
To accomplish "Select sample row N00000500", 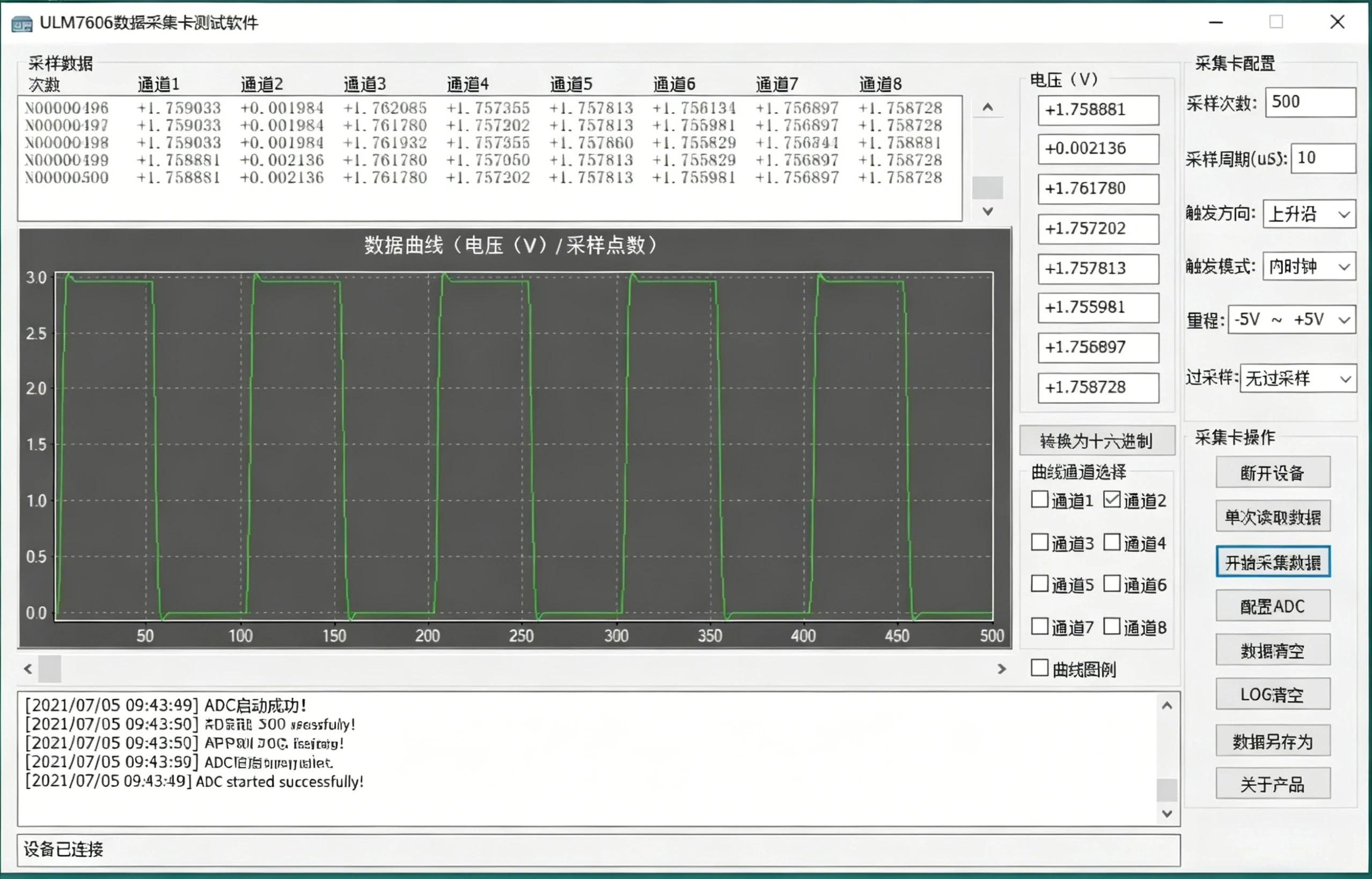I will pos(483,178).
